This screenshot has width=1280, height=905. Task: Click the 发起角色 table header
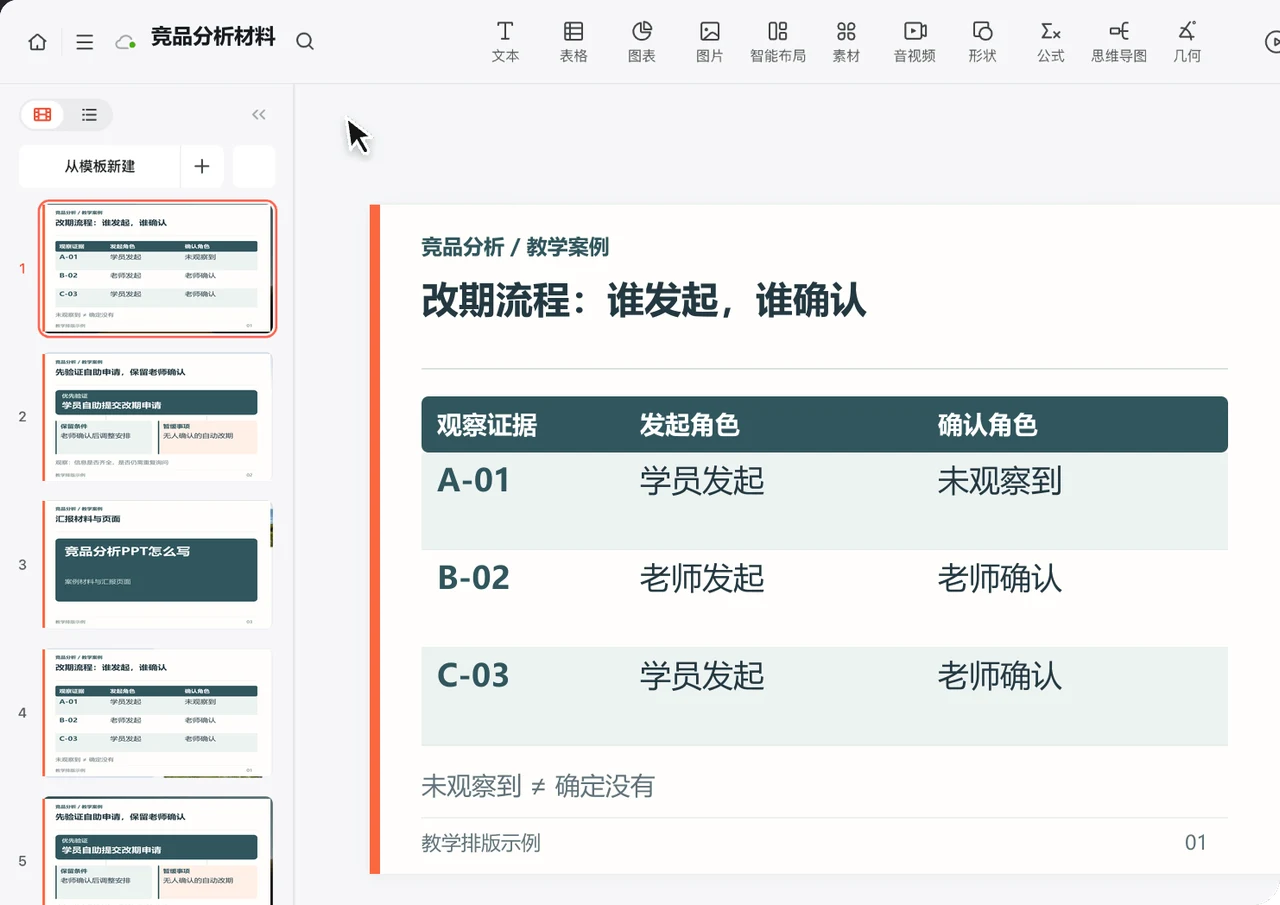690,426
